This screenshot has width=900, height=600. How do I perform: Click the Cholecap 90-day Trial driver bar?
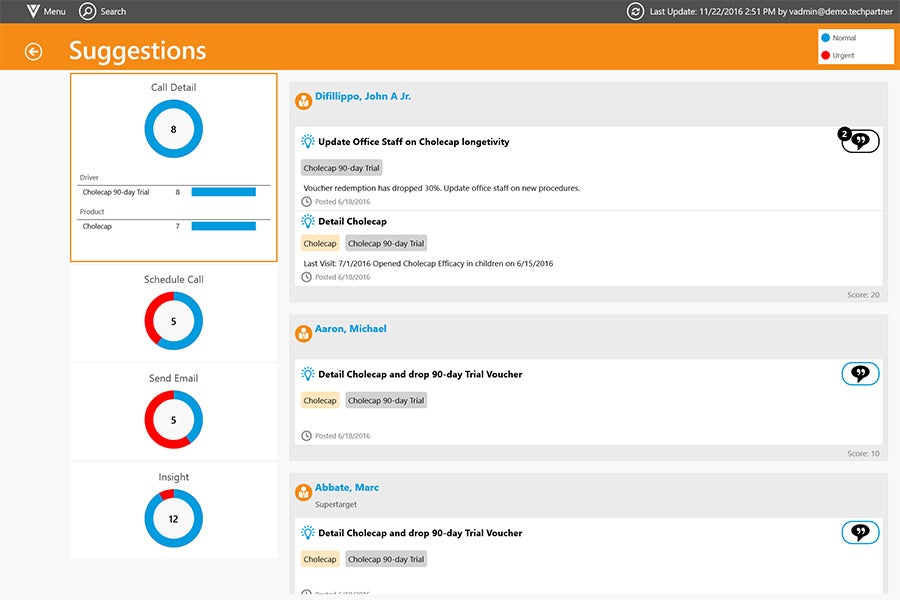pyautogui.click(x=223, y=192)
